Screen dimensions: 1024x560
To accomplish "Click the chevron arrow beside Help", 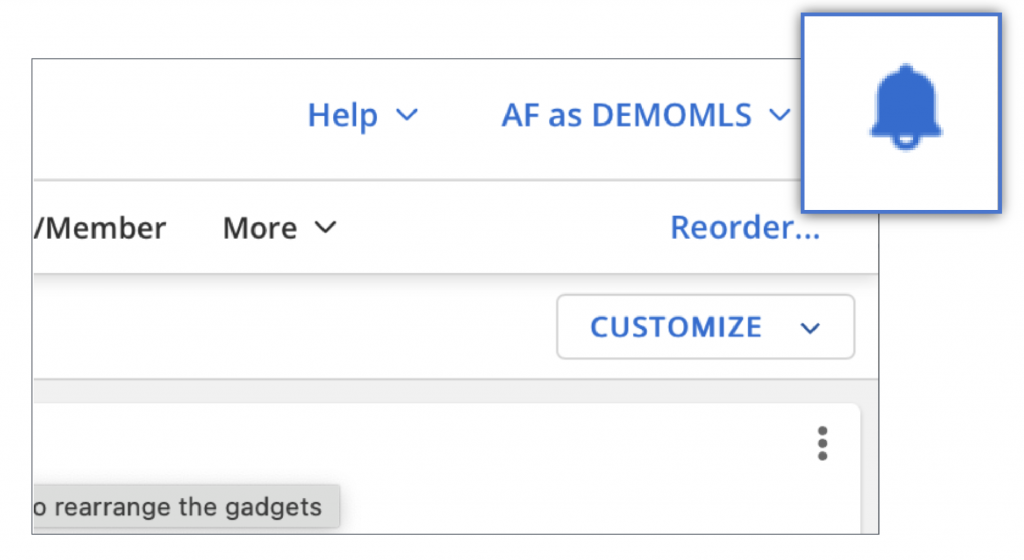I will point(407,116).
